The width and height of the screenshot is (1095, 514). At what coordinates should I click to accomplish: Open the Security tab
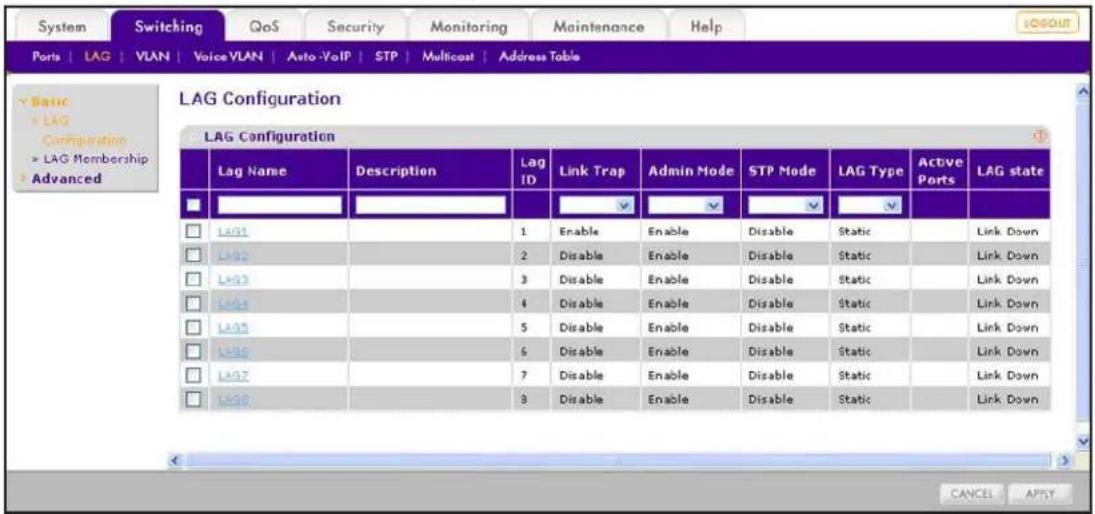coord(356,27)
